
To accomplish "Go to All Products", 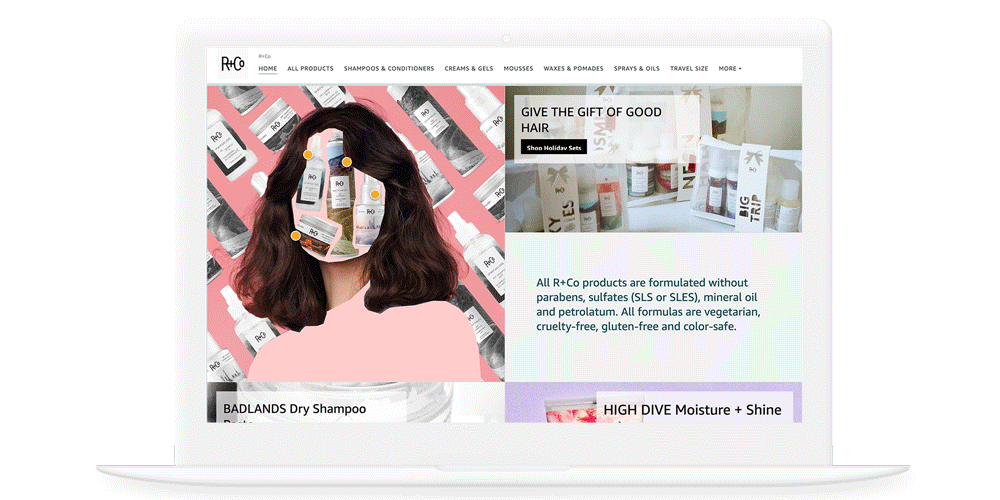I will [310, 68].
